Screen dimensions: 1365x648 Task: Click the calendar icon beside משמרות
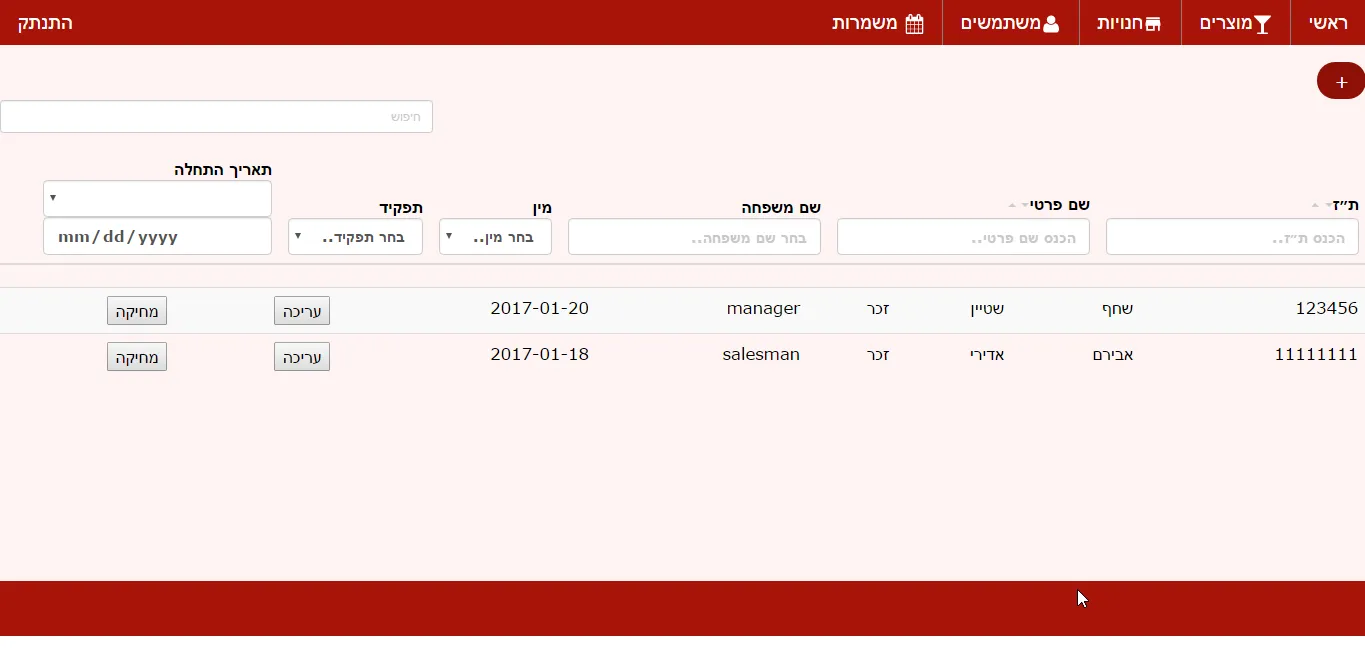tap(914, 24)
